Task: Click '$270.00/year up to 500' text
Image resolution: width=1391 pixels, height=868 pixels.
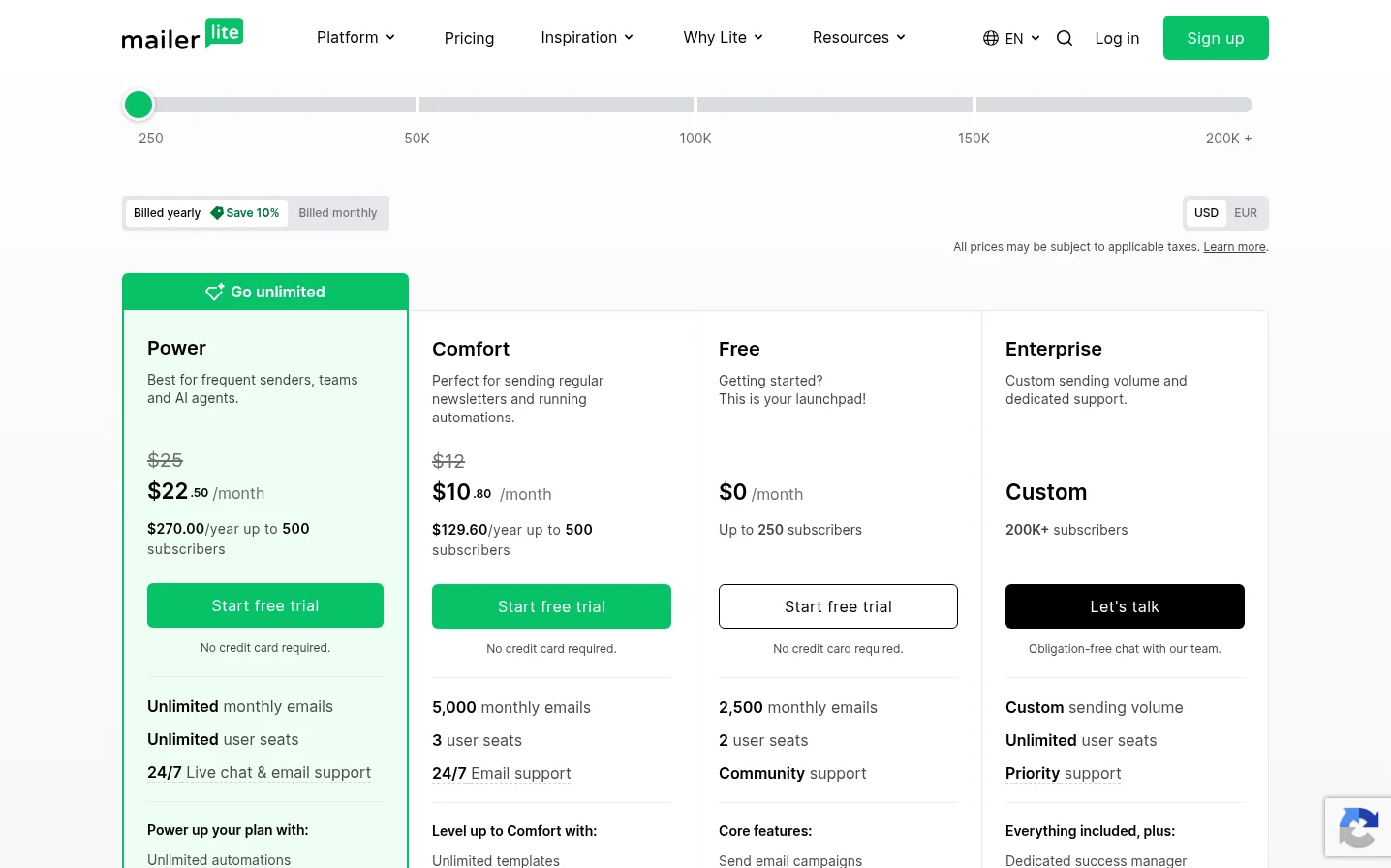Action: tap(229, 529)
